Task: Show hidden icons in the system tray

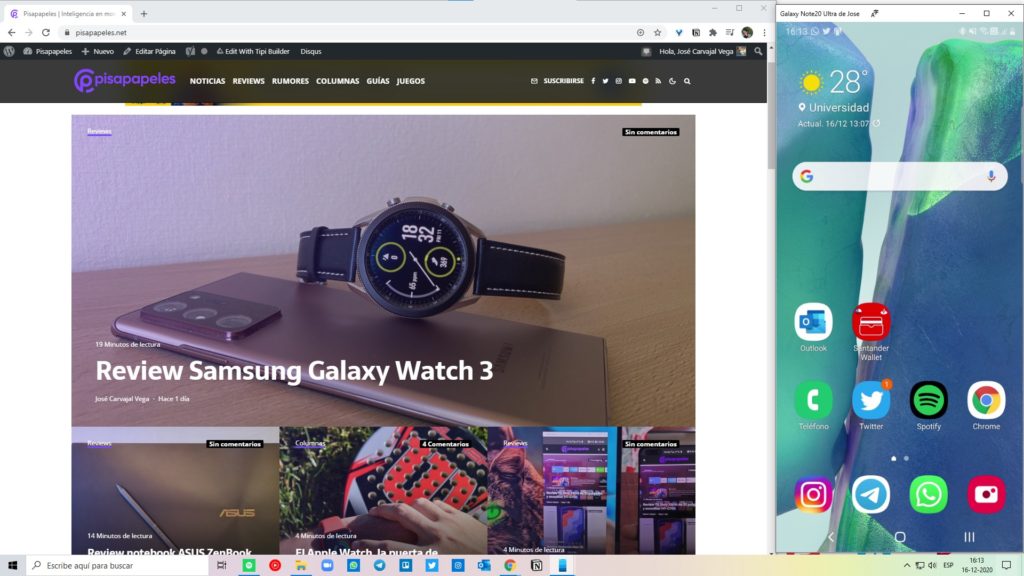Action: click(x=907, y=566)
